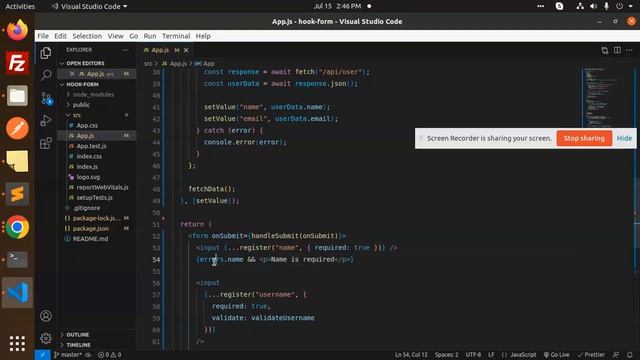Click Prettier status bar item

(x=591, y=355)
